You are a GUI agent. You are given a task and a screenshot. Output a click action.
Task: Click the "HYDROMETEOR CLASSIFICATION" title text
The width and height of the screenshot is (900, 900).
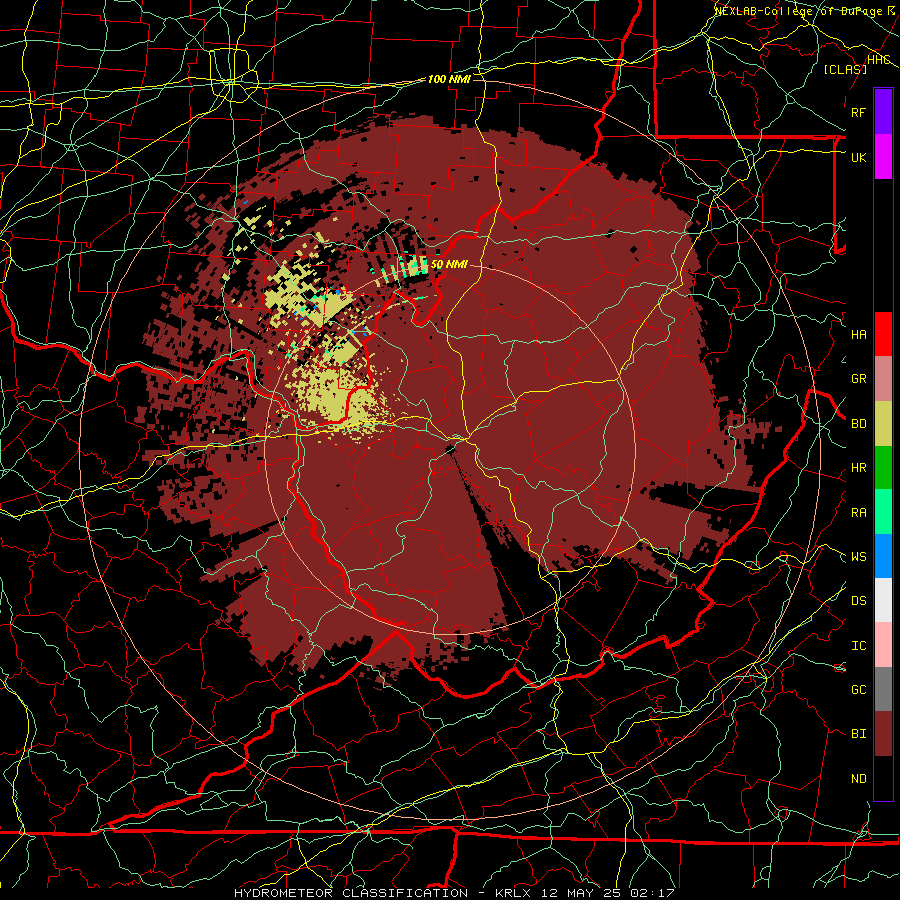point(351,893)
